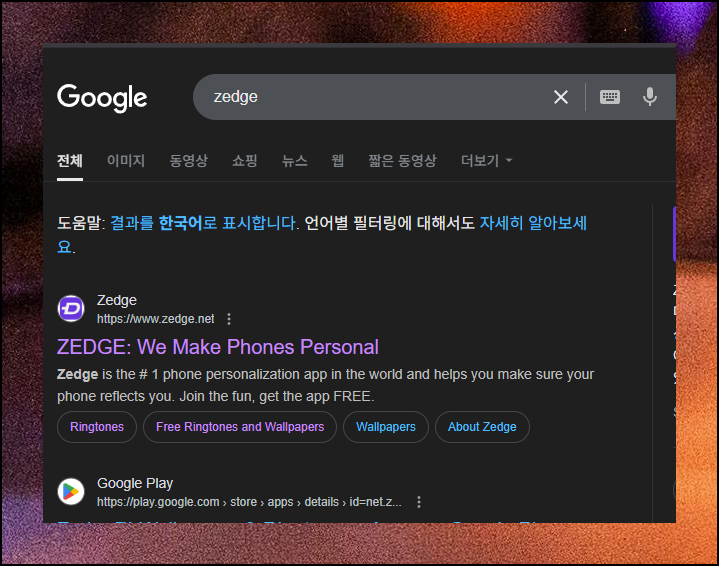Click 결과를 한국어로 표시합니다 link
719x566 pixels.
coord(204,223)
